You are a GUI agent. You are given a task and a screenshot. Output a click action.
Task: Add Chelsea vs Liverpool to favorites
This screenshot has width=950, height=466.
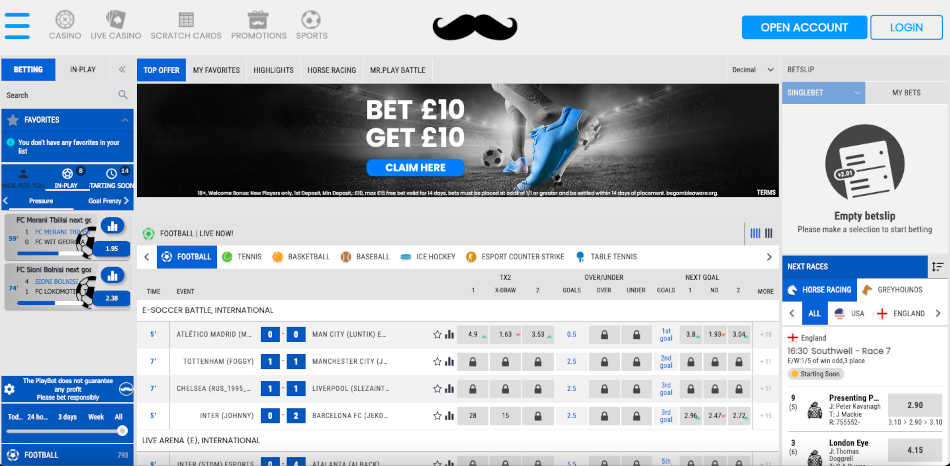click(x=437, y=388)
